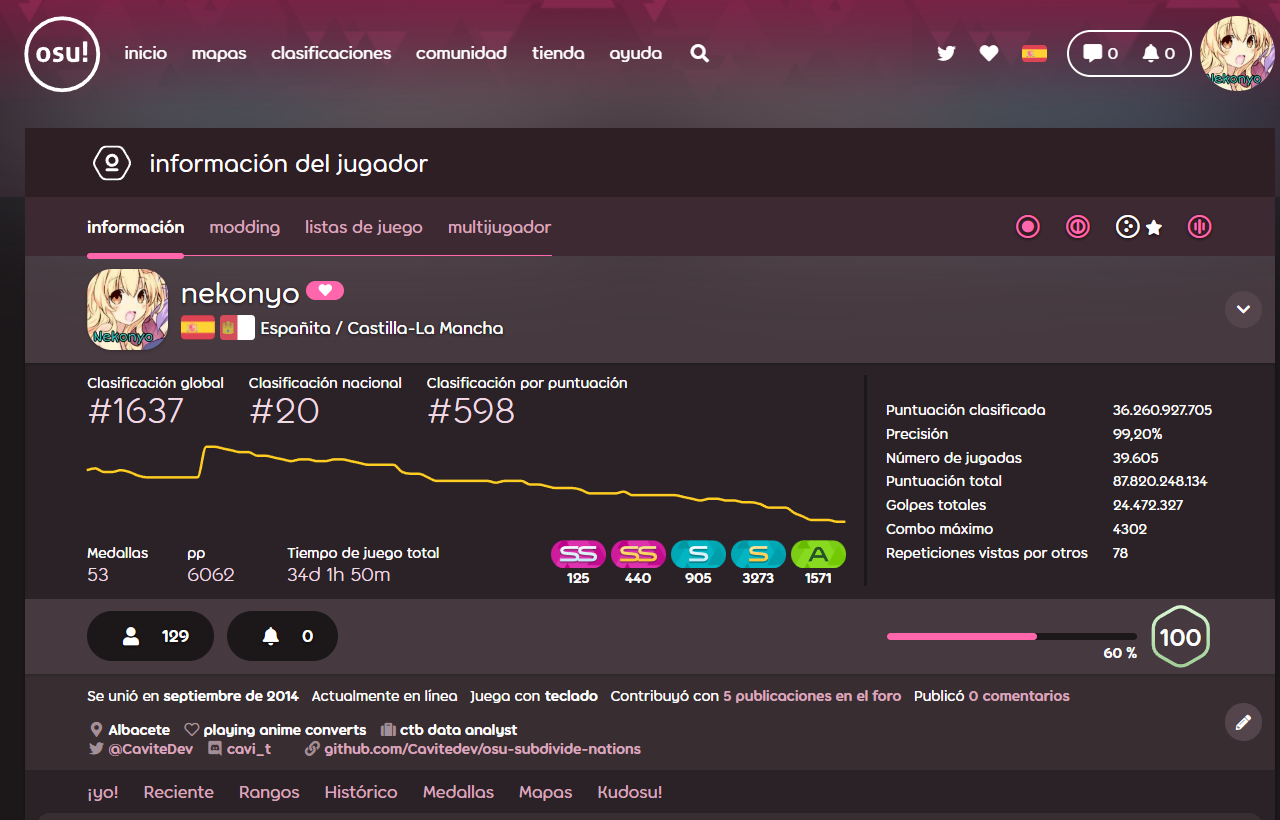Image resolution: width=1280 pixels, height=820 pixels.
Task: Edit profile with the pencil button
Action: [x=1243, y=722]
